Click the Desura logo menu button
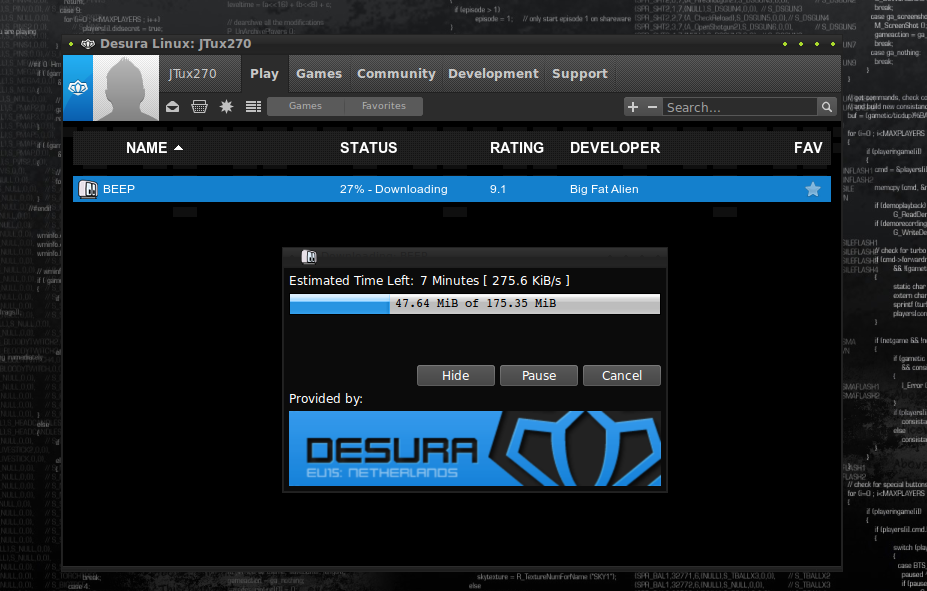 78,87
